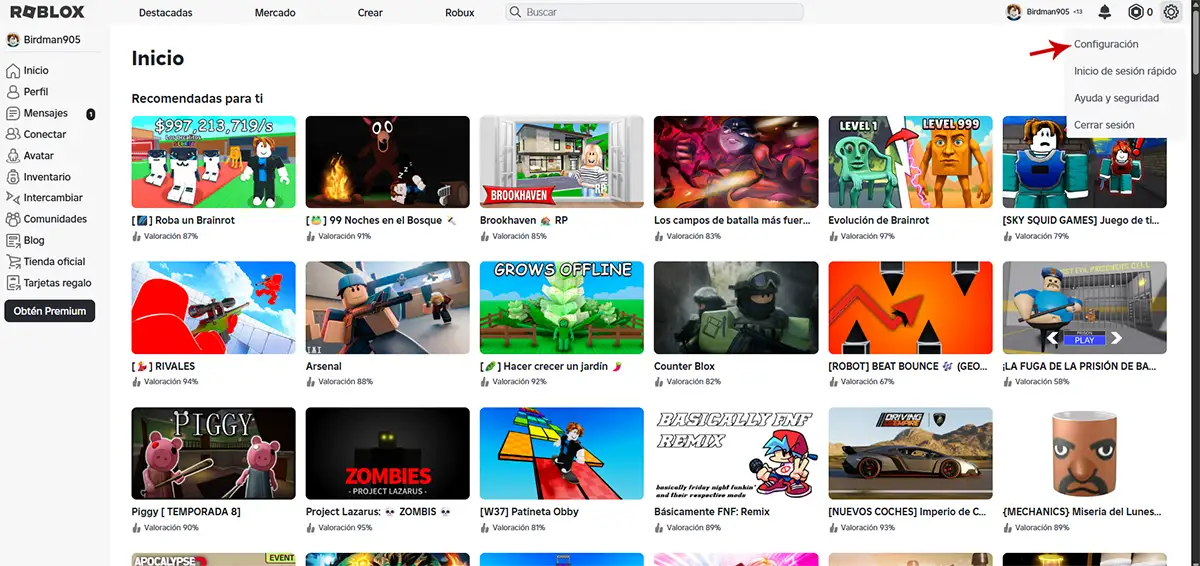Open Comunidades in the sidebar

tap(55, 219)
